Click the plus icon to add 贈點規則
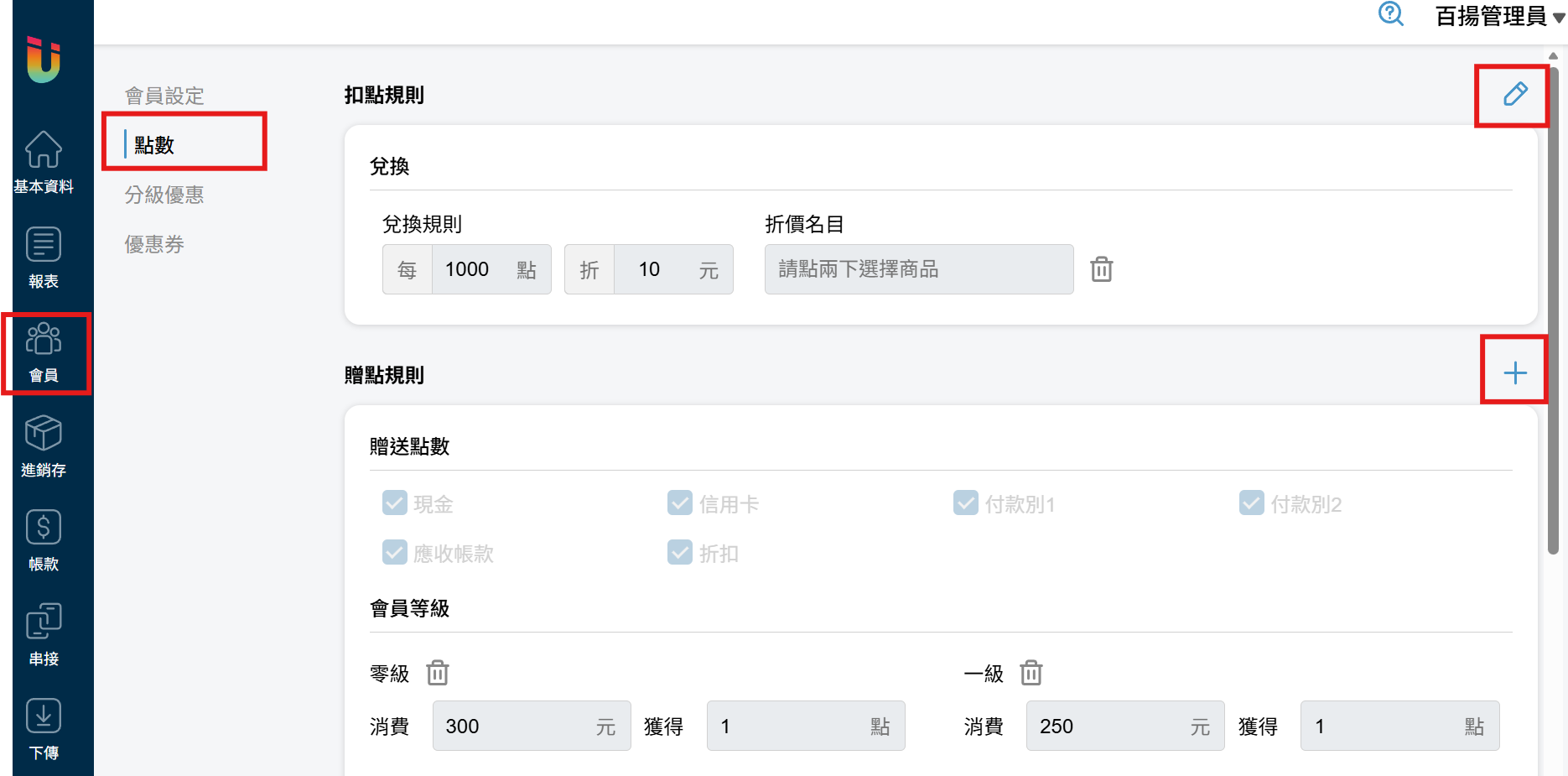This screenshot has width=1568, height=776. 1514,372
